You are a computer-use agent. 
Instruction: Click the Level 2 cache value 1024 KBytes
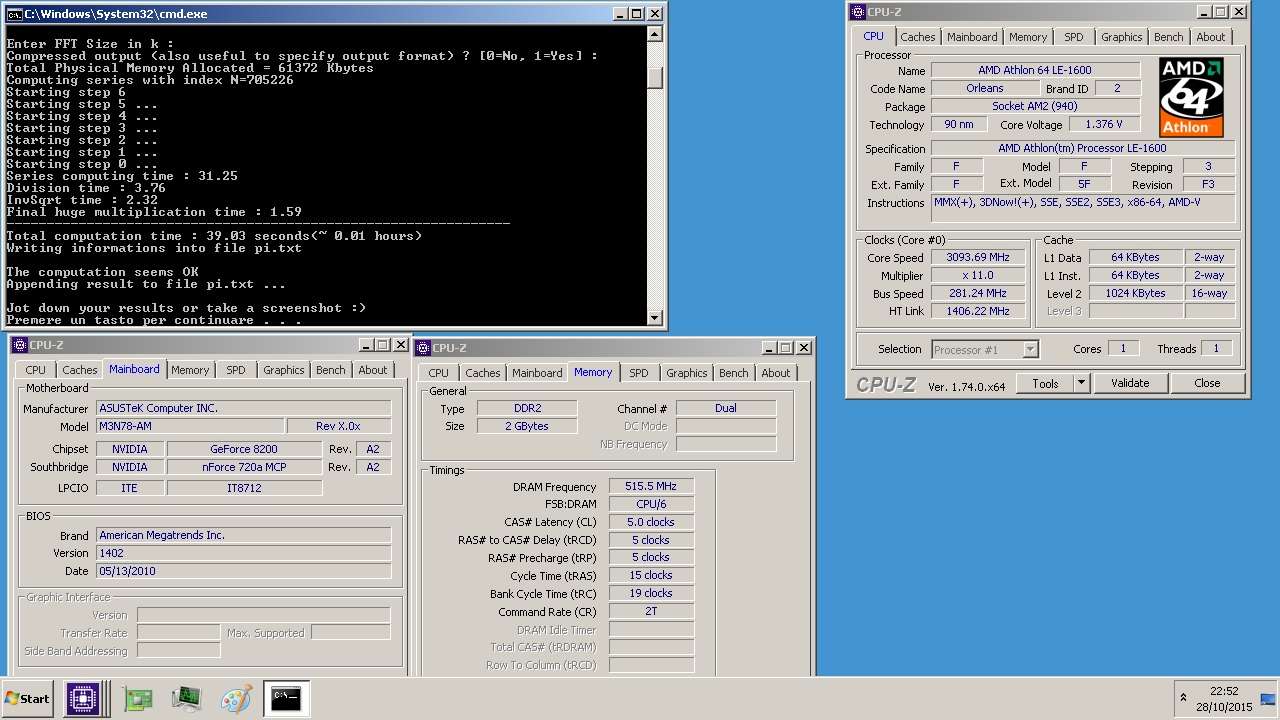pos(1135,294)
